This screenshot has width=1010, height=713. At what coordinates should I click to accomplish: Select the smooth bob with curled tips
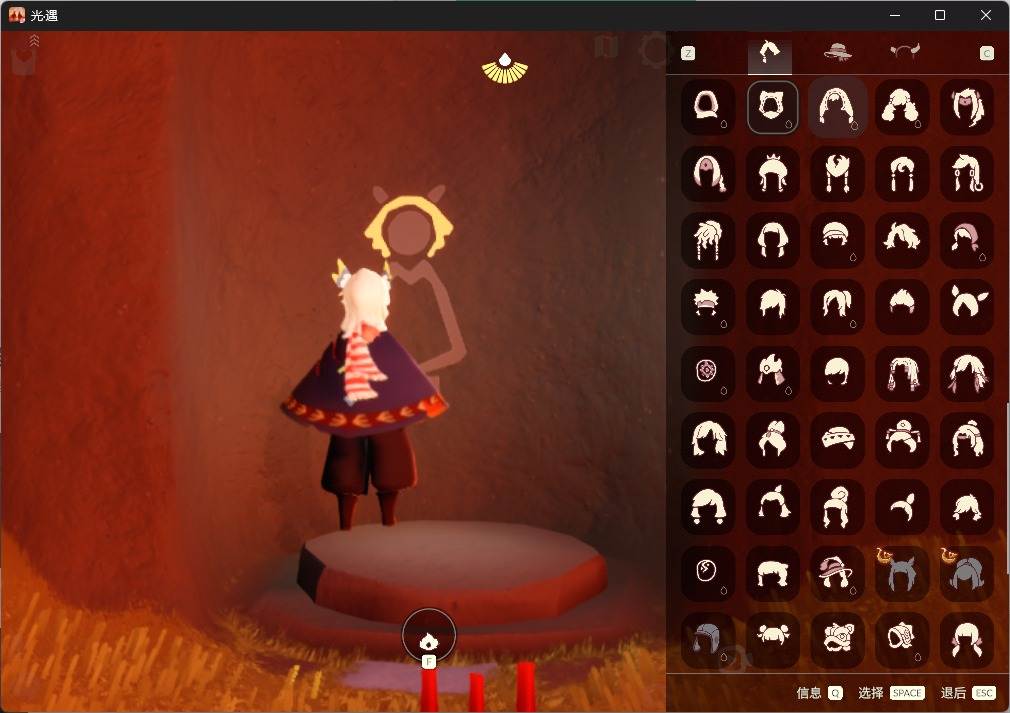[773, 240]
